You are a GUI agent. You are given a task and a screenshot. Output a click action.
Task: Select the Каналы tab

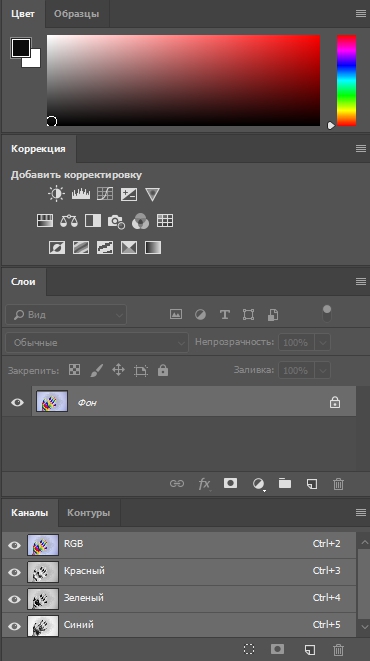(x=29, y=513)
